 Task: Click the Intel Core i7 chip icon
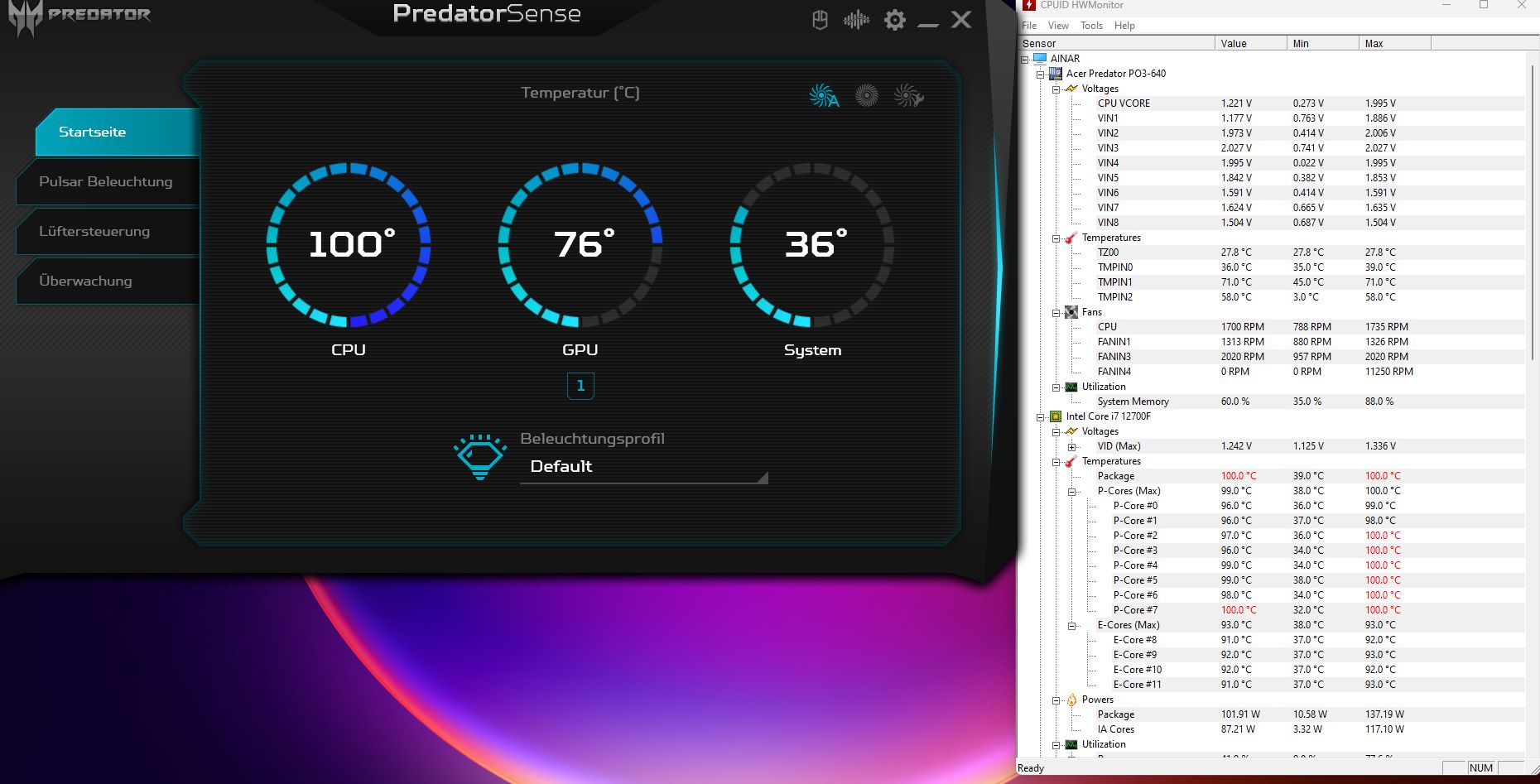tap(1056, 416)
